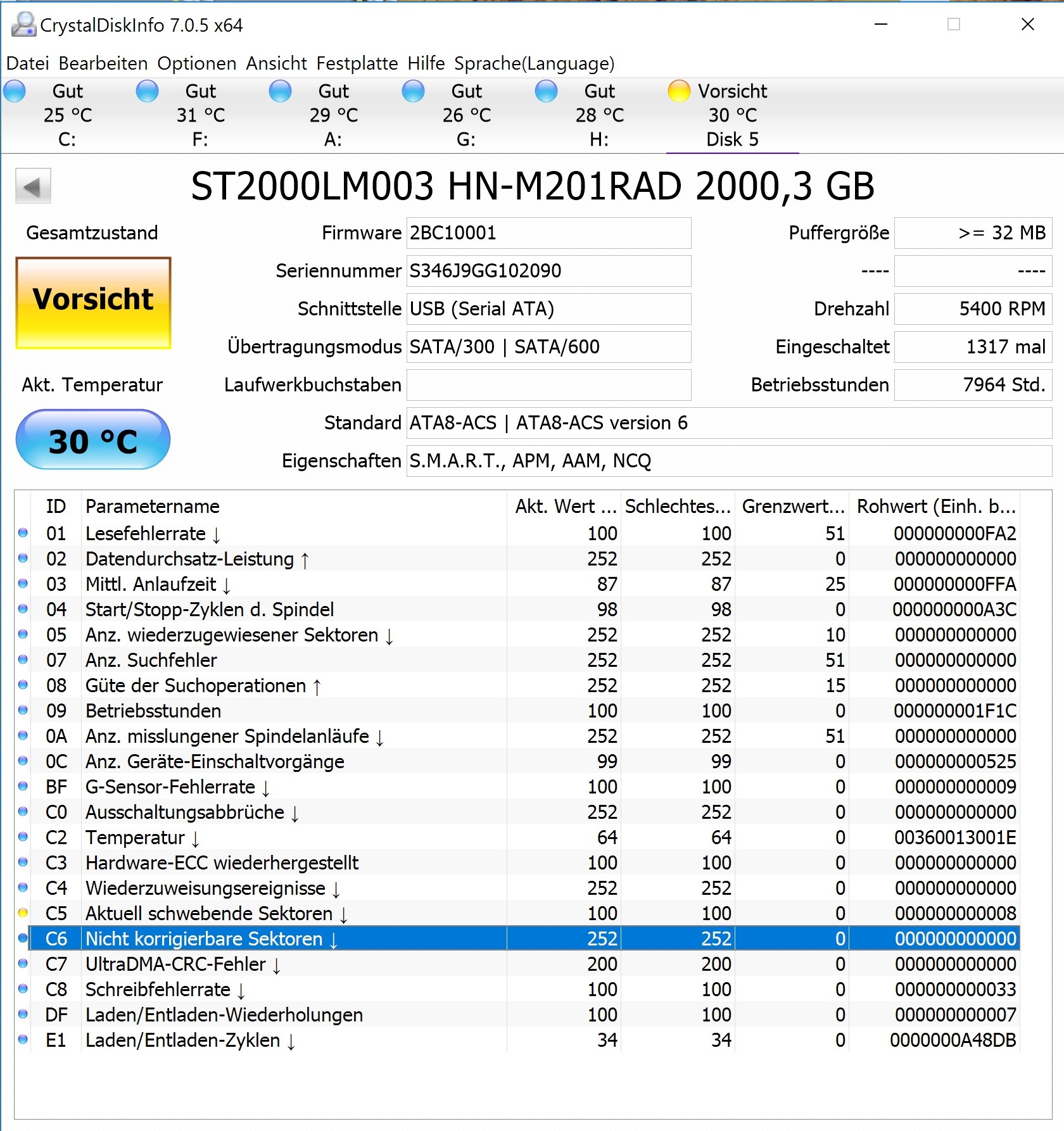This screenshot has height=1131, width=1064.
Task: Select drive G: blue status icon
Action: pos(414,91)
